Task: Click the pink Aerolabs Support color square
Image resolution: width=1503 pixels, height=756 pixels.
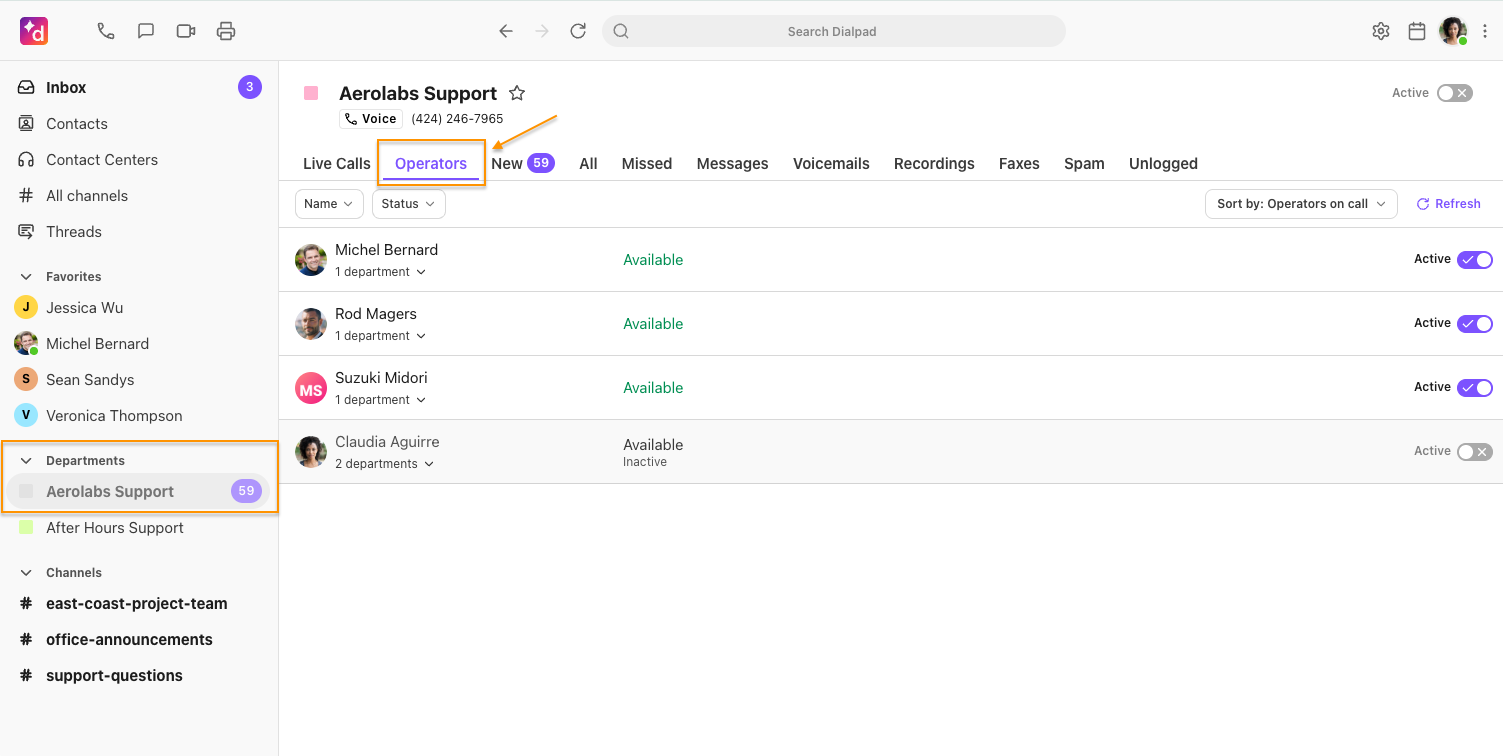Action: tap(311, 93)
